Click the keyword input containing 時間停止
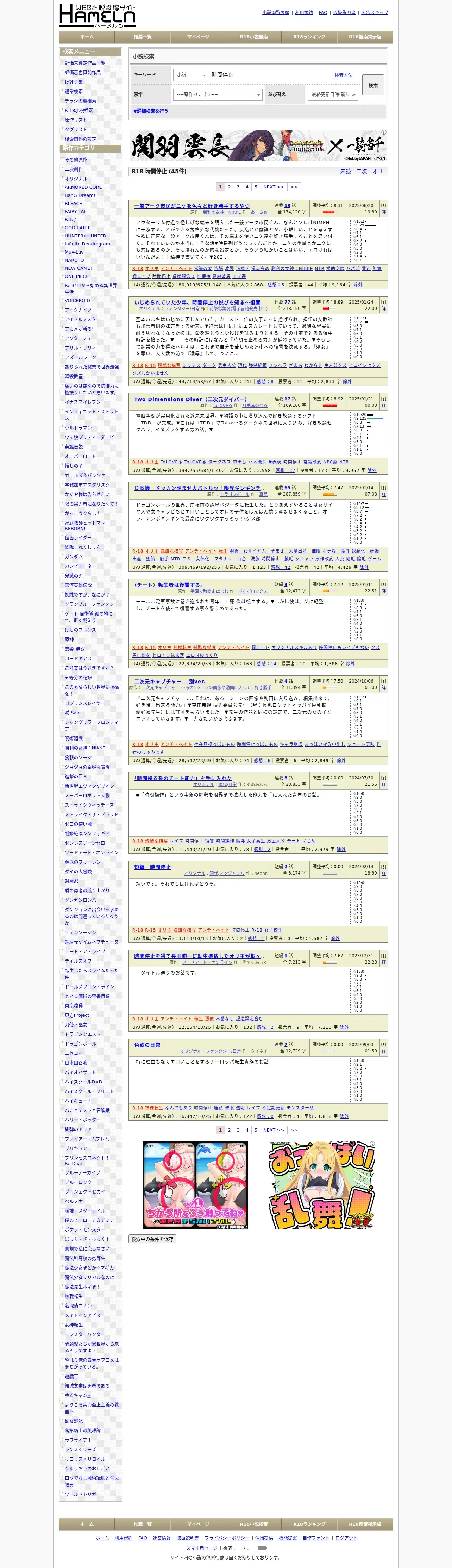 pos(271,75)
